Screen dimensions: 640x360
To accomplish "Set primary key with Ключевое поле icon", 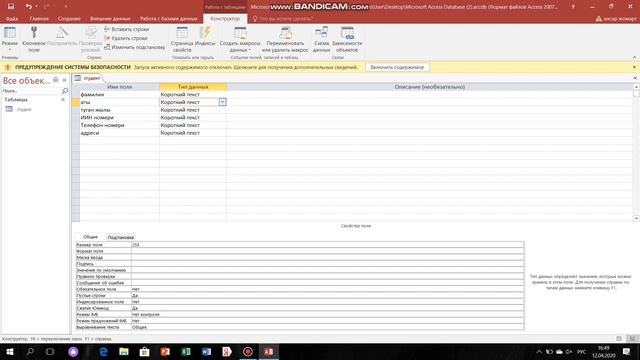I will 34,39.
